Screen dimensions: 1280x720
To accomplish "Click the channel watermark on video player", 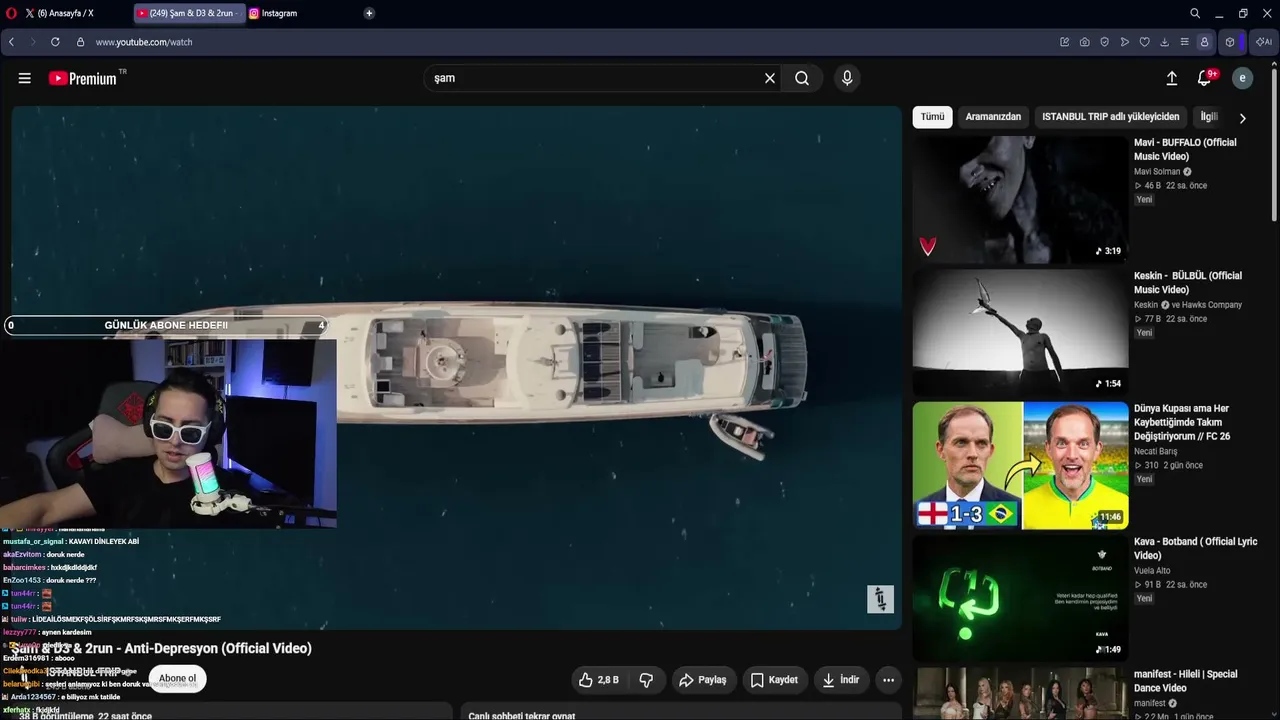I will pos(880,599).
